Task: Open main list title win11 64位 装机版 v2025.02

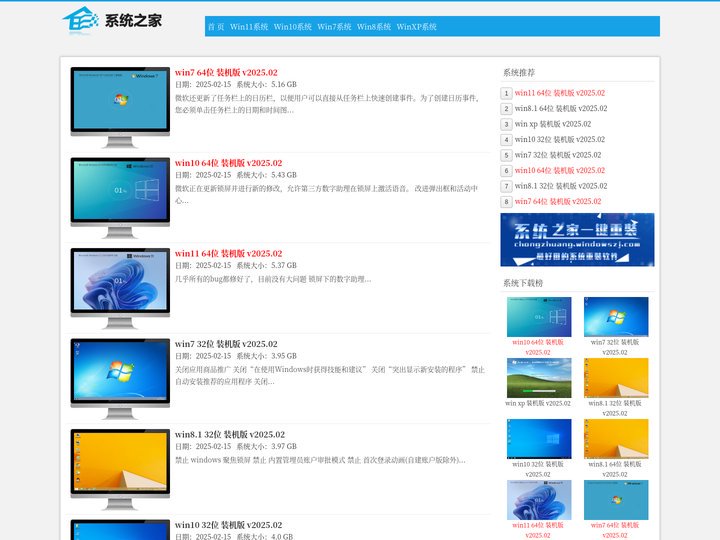Action: [229, 253]
